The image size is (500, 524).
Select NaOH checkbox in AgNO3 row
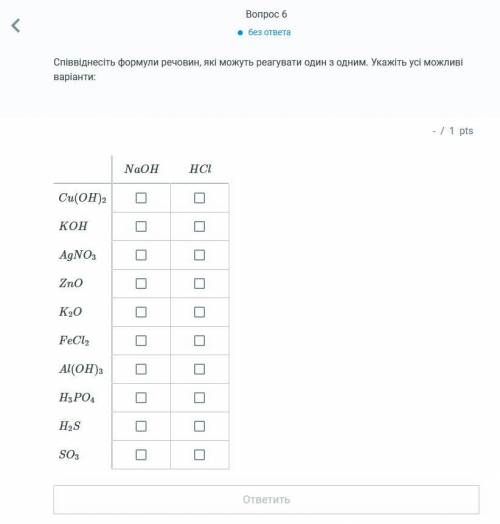pyautogui.click(x=141, y=255)
